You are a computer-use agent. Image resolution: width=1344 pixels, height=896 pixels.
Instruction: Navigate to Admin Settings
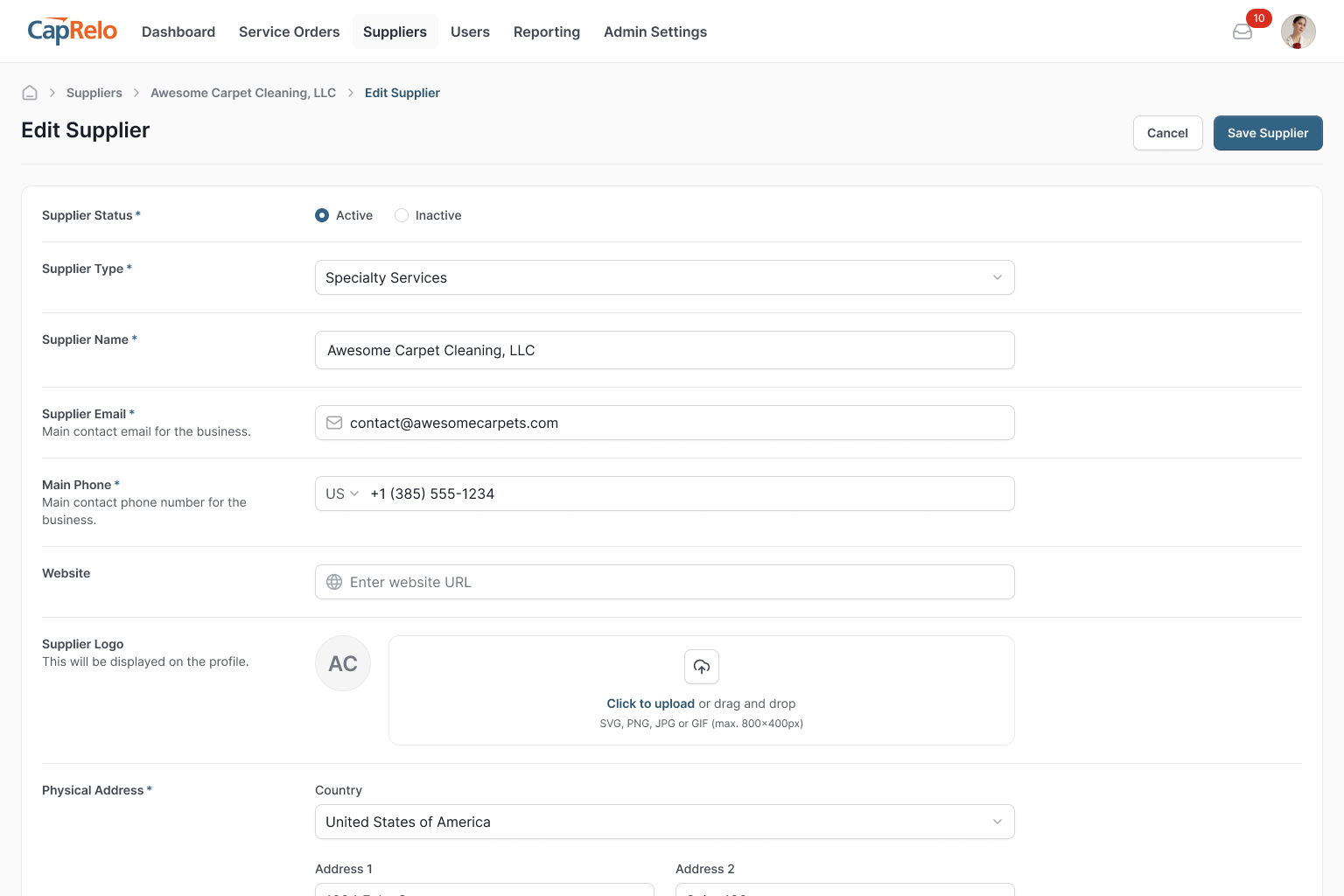pyautogui.click(x=654, y=31)
